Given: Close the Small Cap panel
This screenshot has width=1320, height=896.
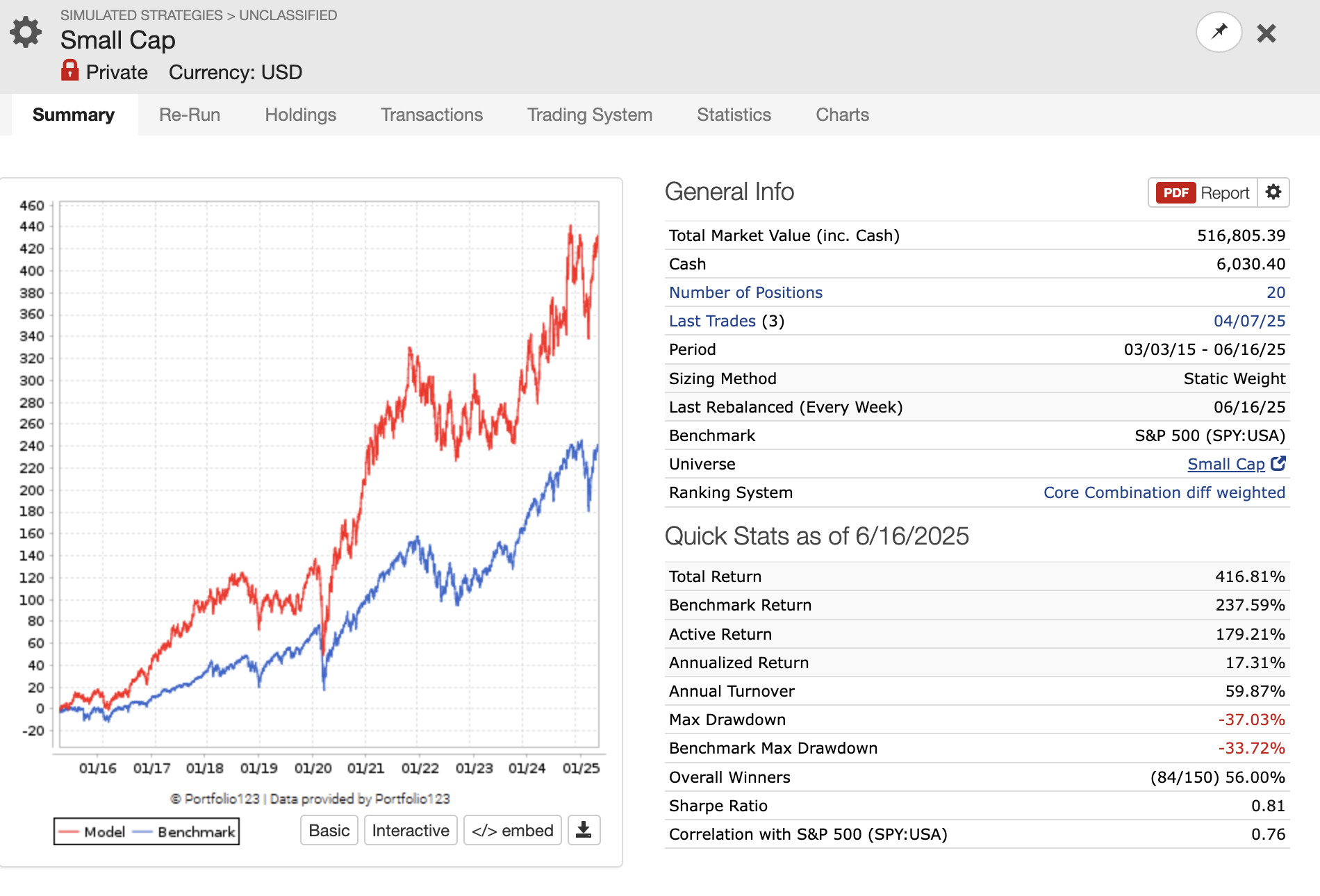Looking at the screenshot, I should (x=1267, y=33).
